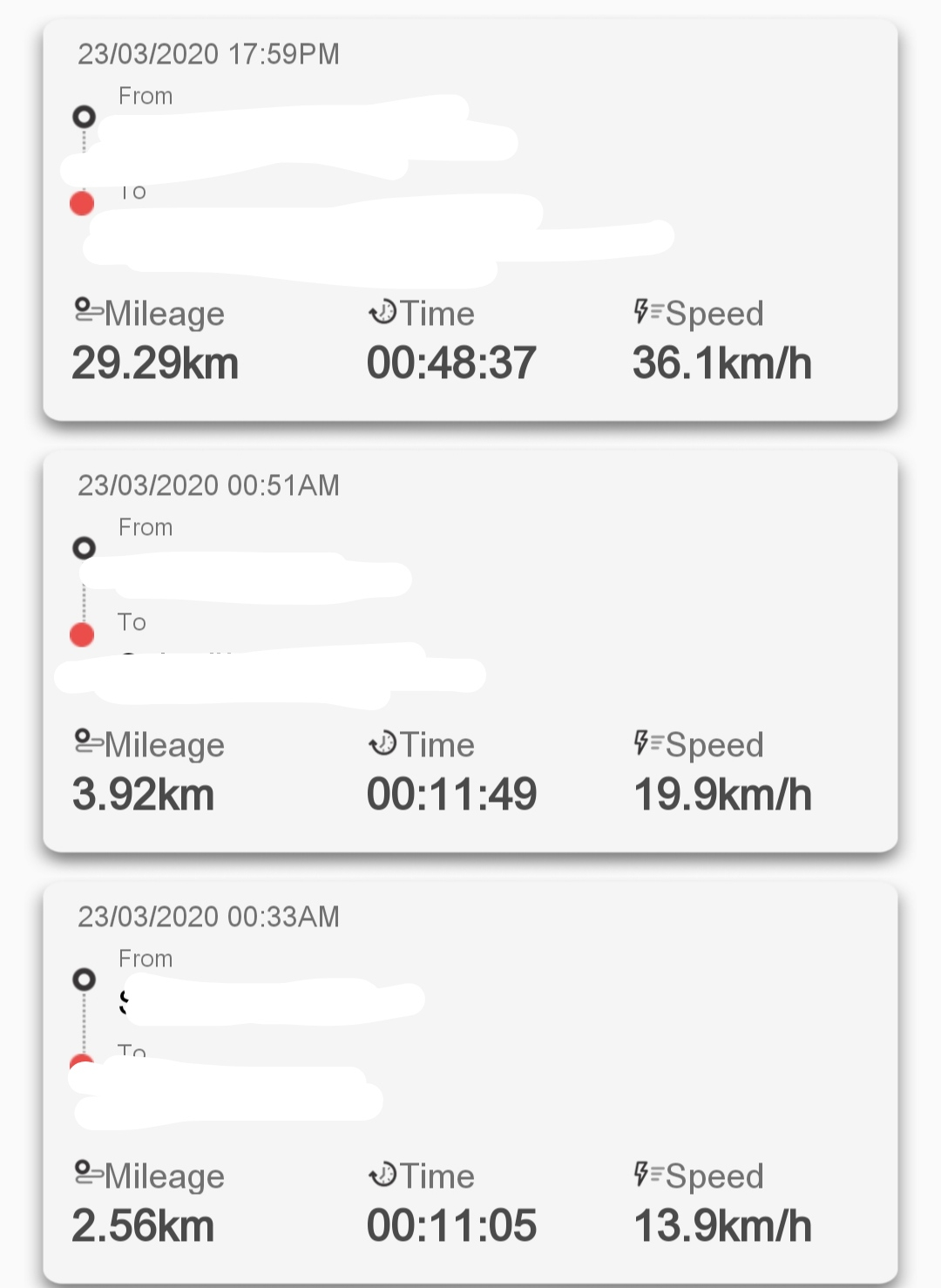Click the clock icon above 00:11:05
The height and width of the screenshot is (1288, 941).
pyautogui.click(x=382, y=1174)
